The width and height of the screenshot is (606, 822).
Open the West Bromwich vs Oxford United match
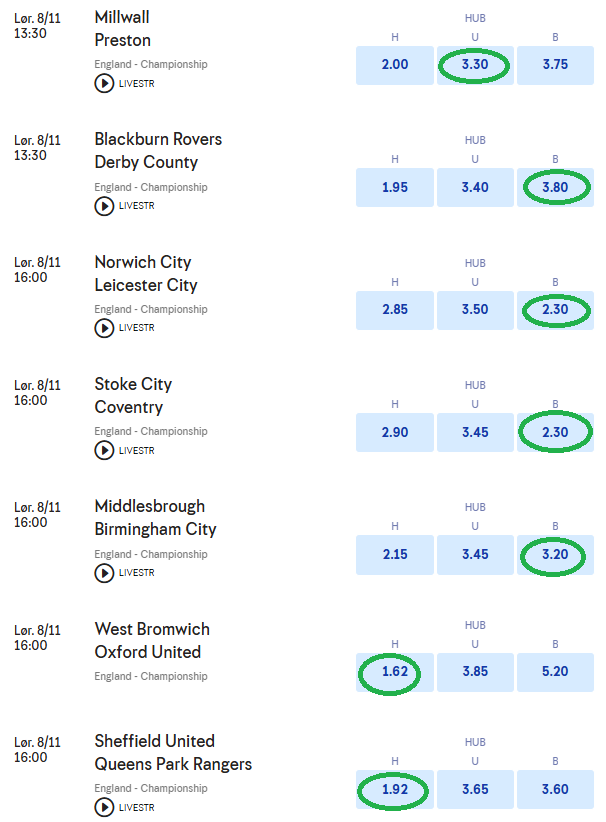tap(152, 640)
